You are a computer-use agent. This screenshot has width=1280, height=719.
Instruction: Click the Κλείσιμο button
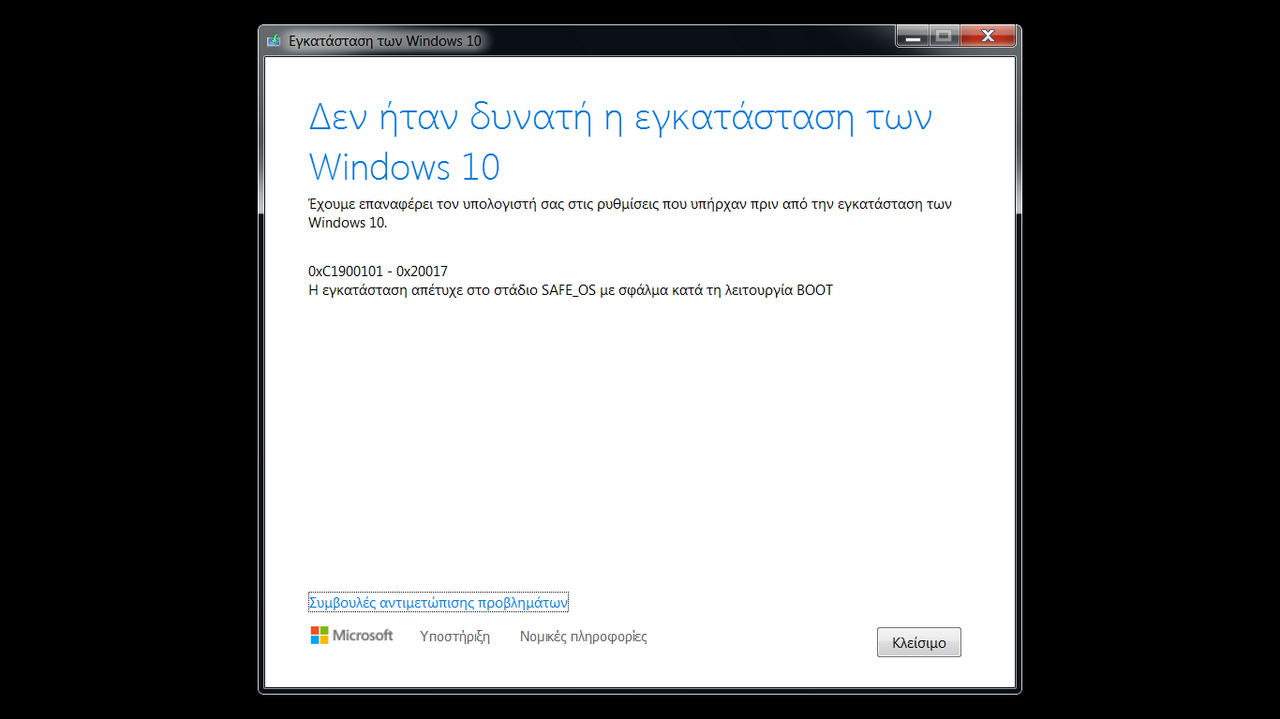click(919, 642)
